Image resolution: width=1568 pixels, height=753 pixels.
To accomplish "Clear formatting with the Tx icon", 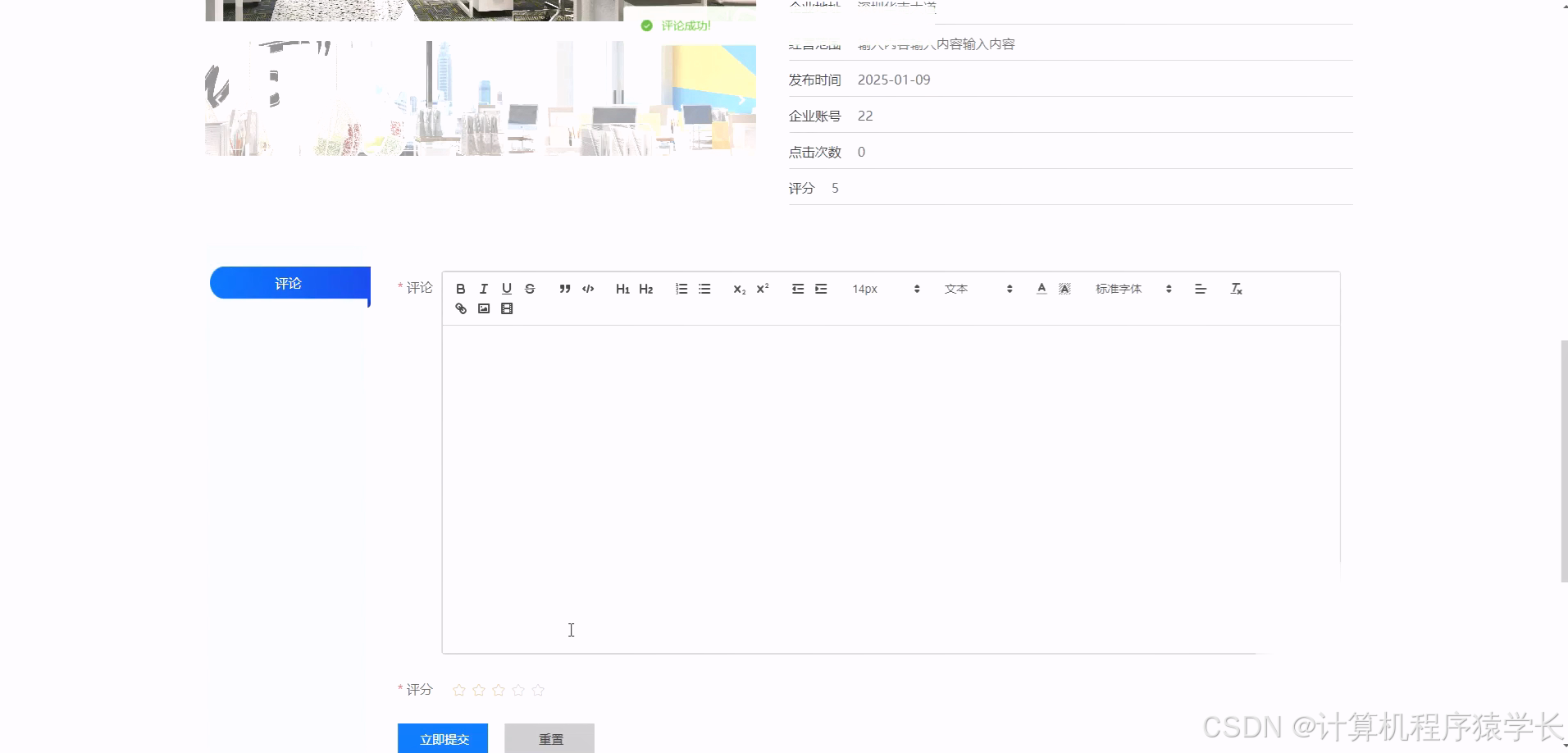I will [x=1235, y=289].
